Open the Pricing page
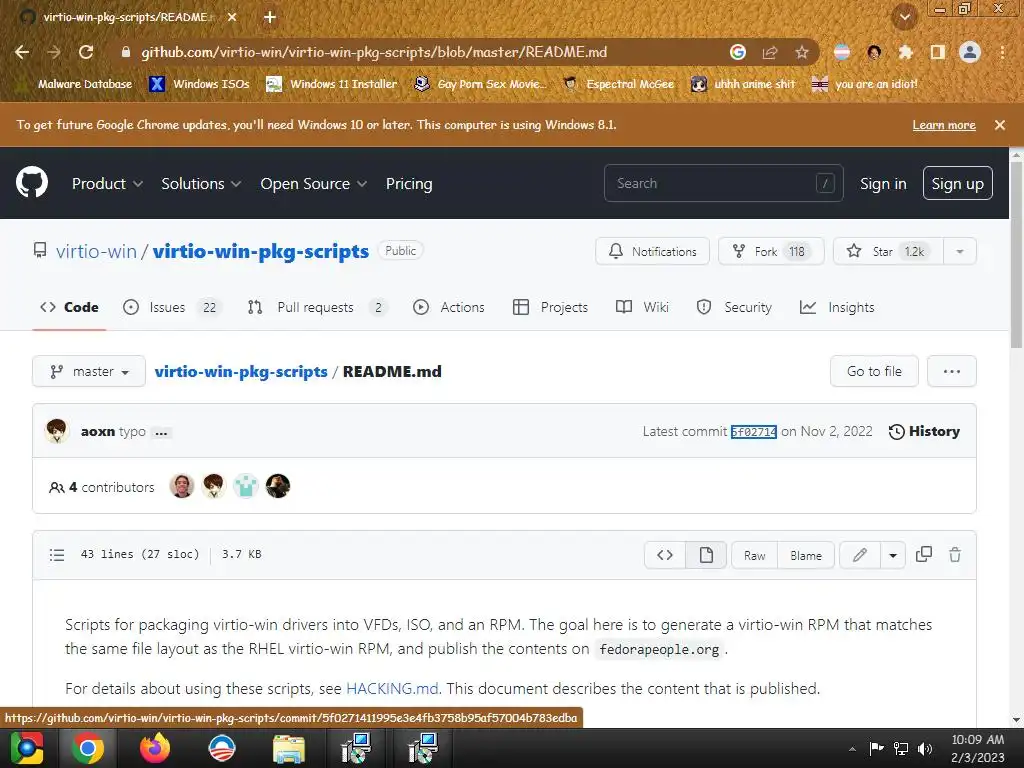This screenshot has height=768, width=1024. [x=409, y=184]
